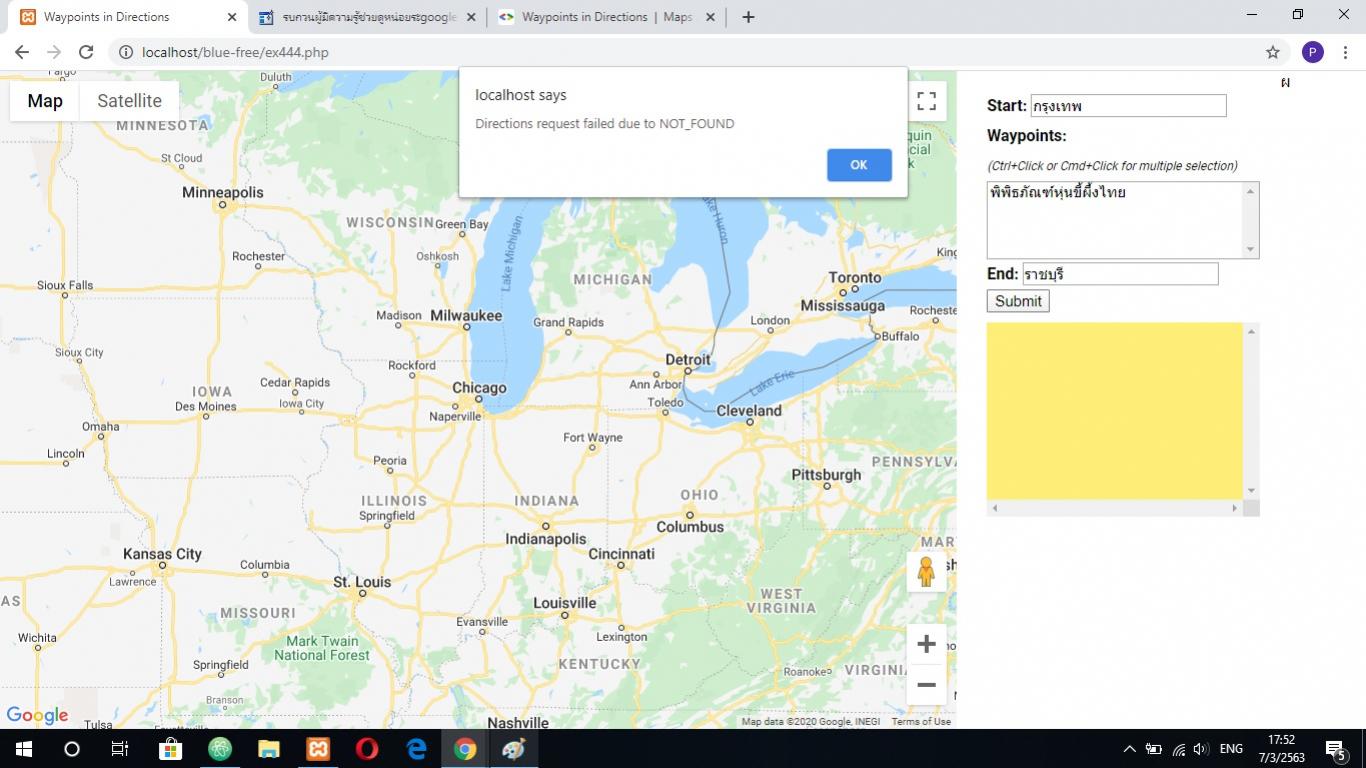Open the paint palette app on taskbar
This screenshot has height=768, width=1366.
pyautogui.click(x=514, y=749)
